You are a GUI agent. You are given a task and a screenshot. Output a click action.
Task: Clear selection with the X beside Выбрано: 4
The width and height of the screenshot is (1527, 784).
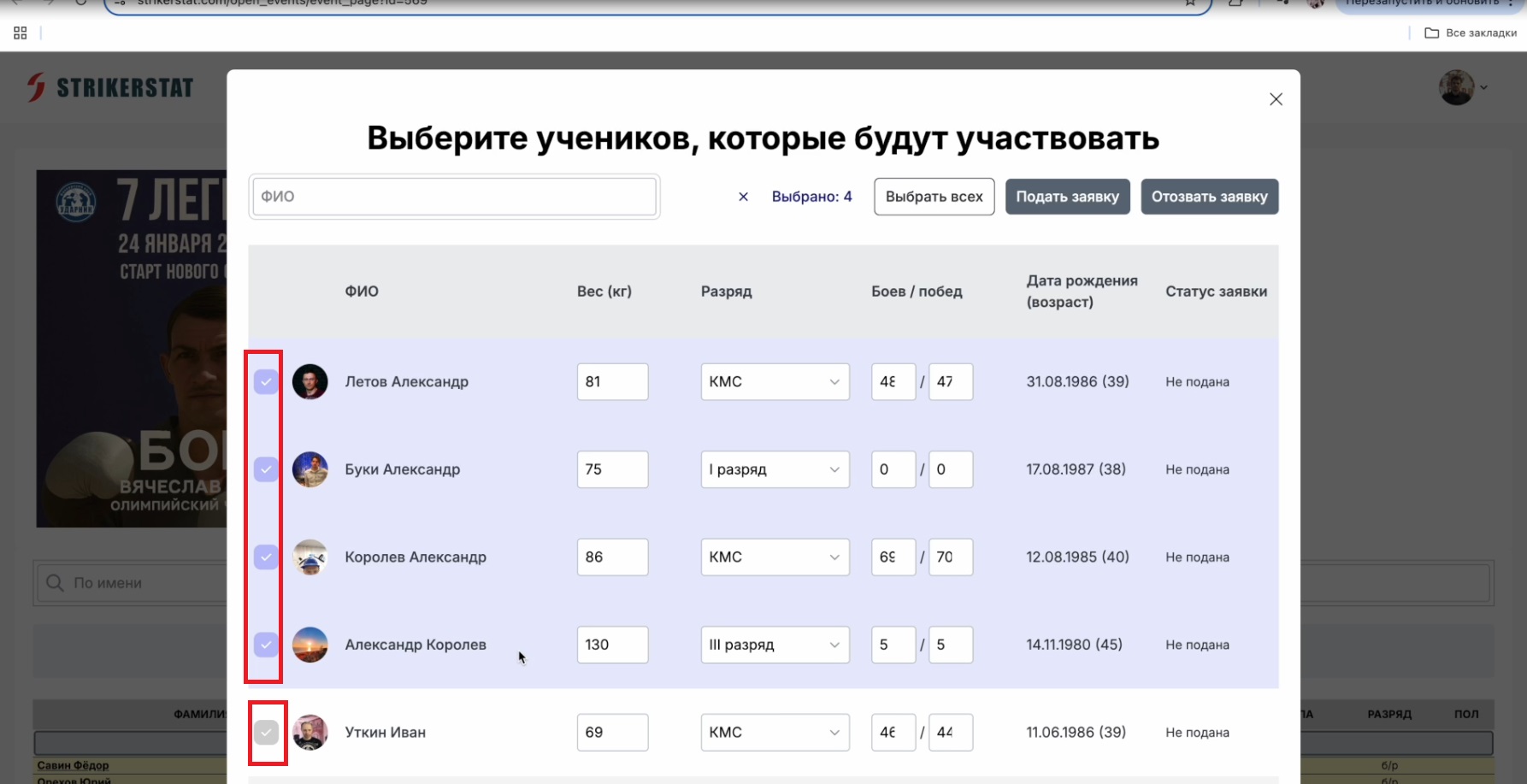743,196
